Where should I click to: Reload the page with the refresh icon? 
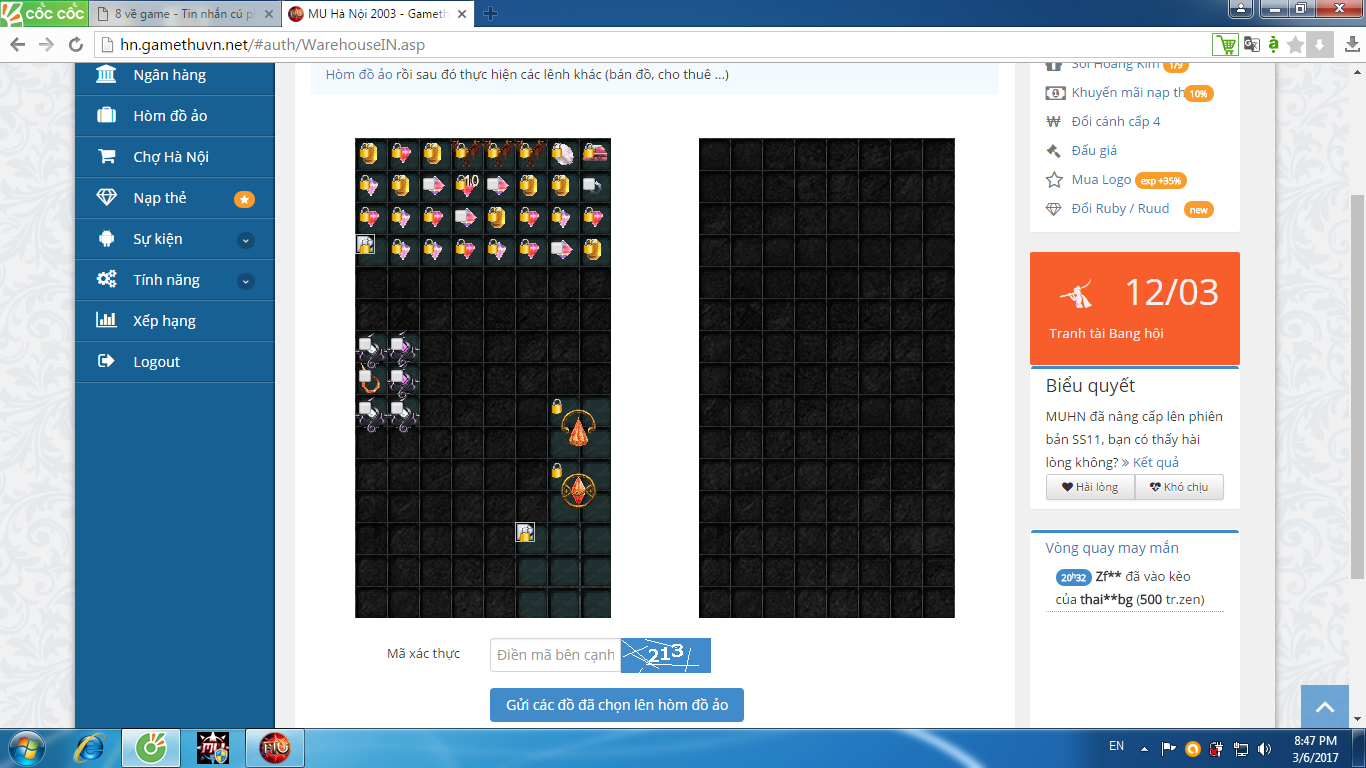coord(75,45)
